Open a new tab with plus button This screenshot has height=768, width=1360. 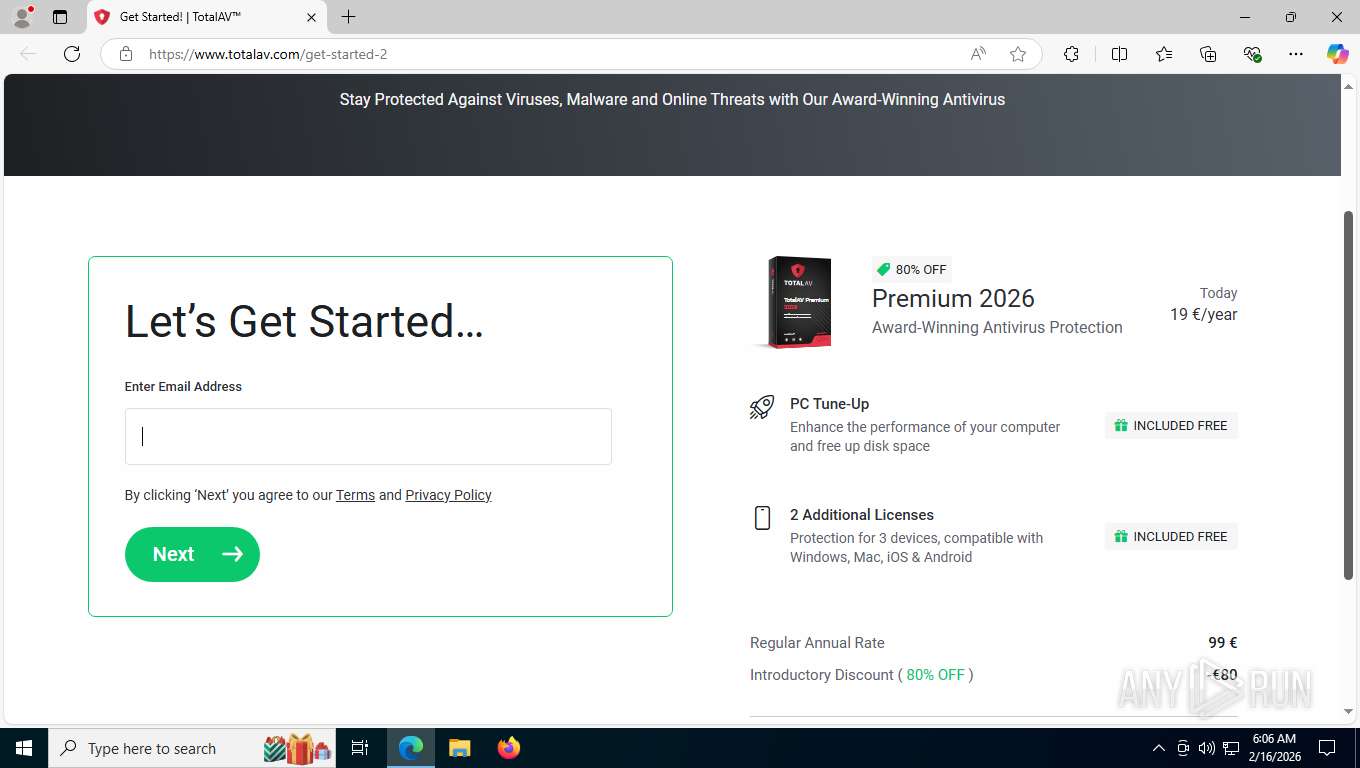pyautogui.click(x=348, y=17)
